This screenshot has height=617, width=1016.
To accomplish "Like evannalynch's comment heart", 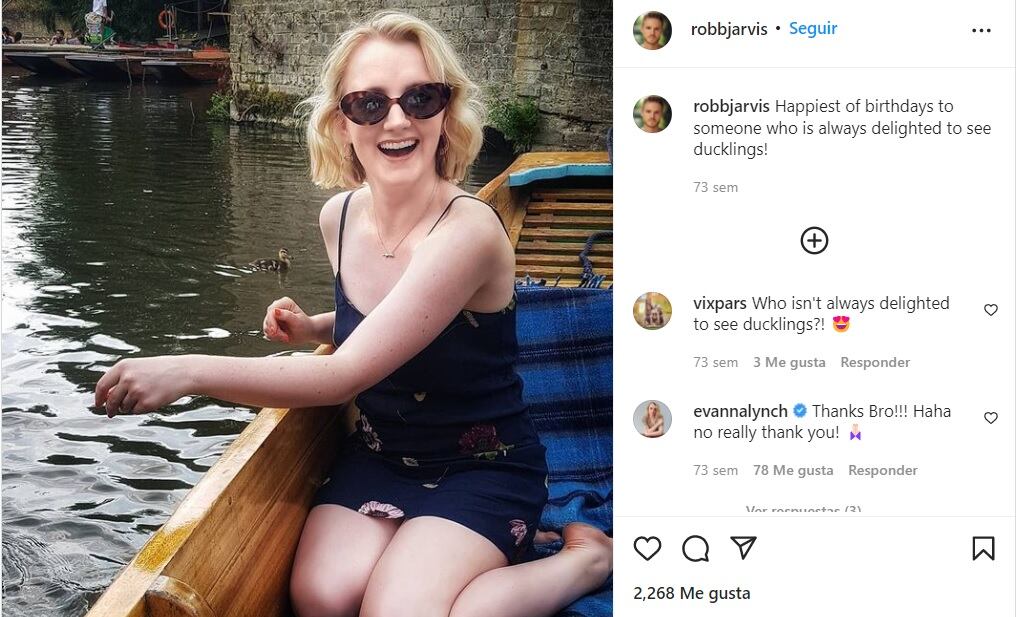I will 991,418.
